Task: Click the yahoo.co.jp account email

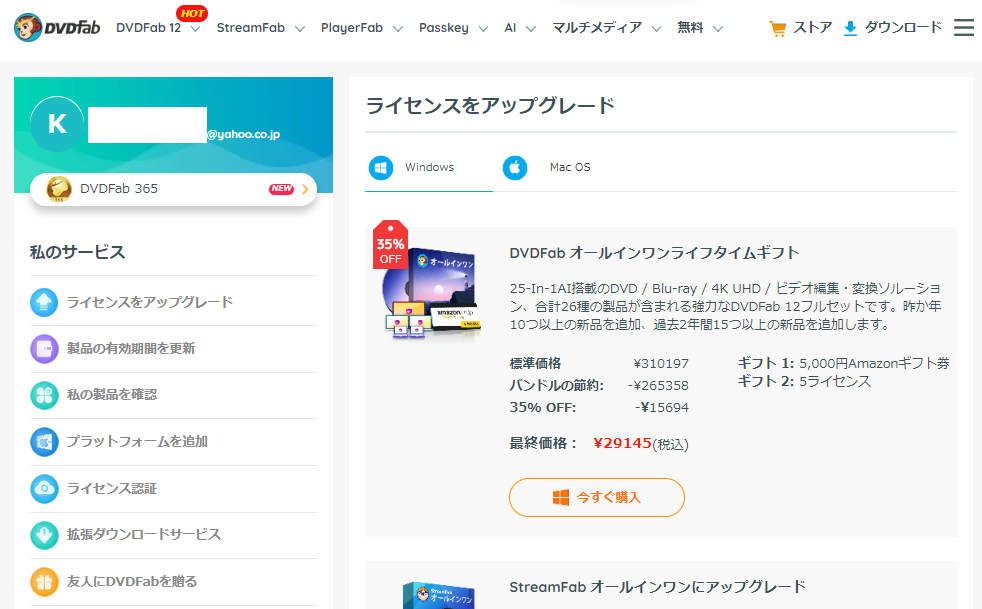Action: [x=244, y=134]
